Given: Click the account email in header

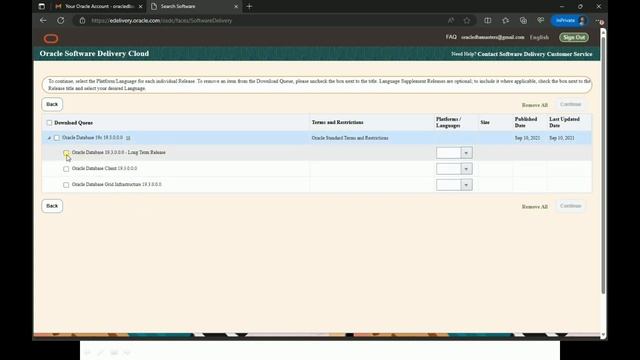Looking at the screenshot, I should tap(493, 37).
